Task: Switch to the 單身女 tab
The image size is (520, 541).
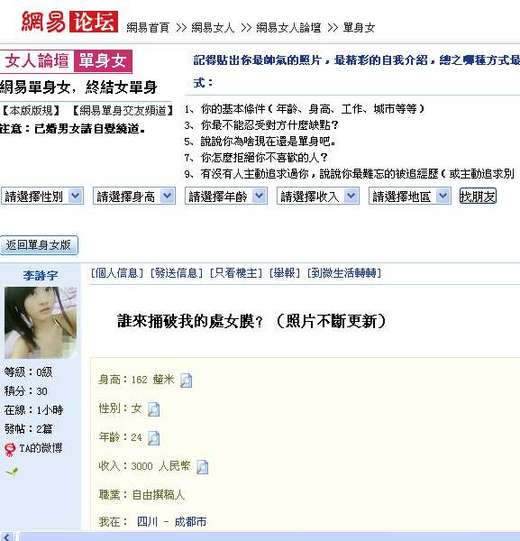Action: point(103,61)
